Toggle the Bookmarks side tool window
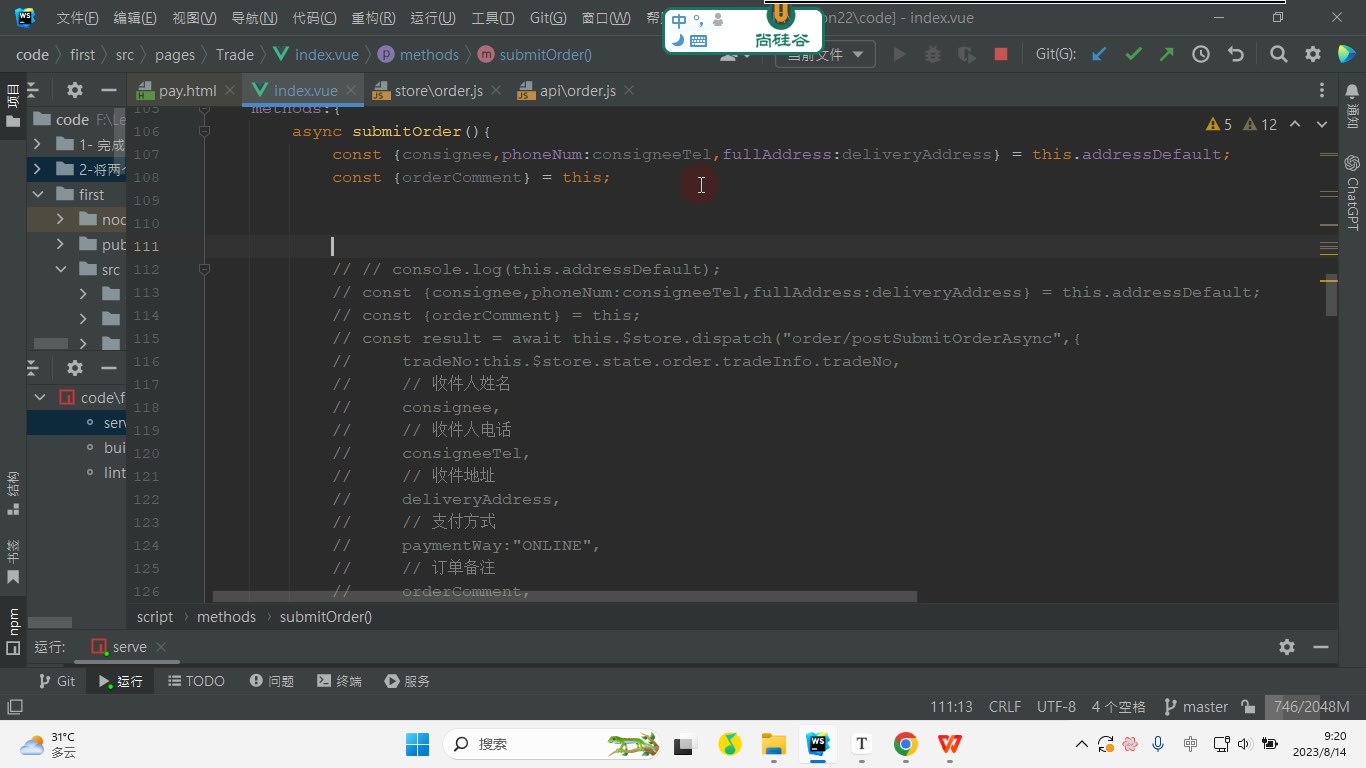Viewport: 1366px width, 768px height. point(13,561)
